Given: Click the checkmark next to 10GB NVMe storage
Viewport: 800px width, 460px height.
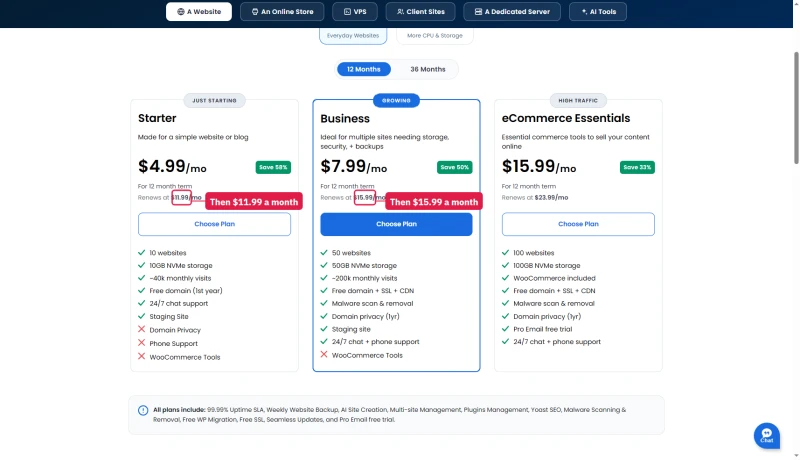Looking at the screenshot, I should click(x=141, y=265).
